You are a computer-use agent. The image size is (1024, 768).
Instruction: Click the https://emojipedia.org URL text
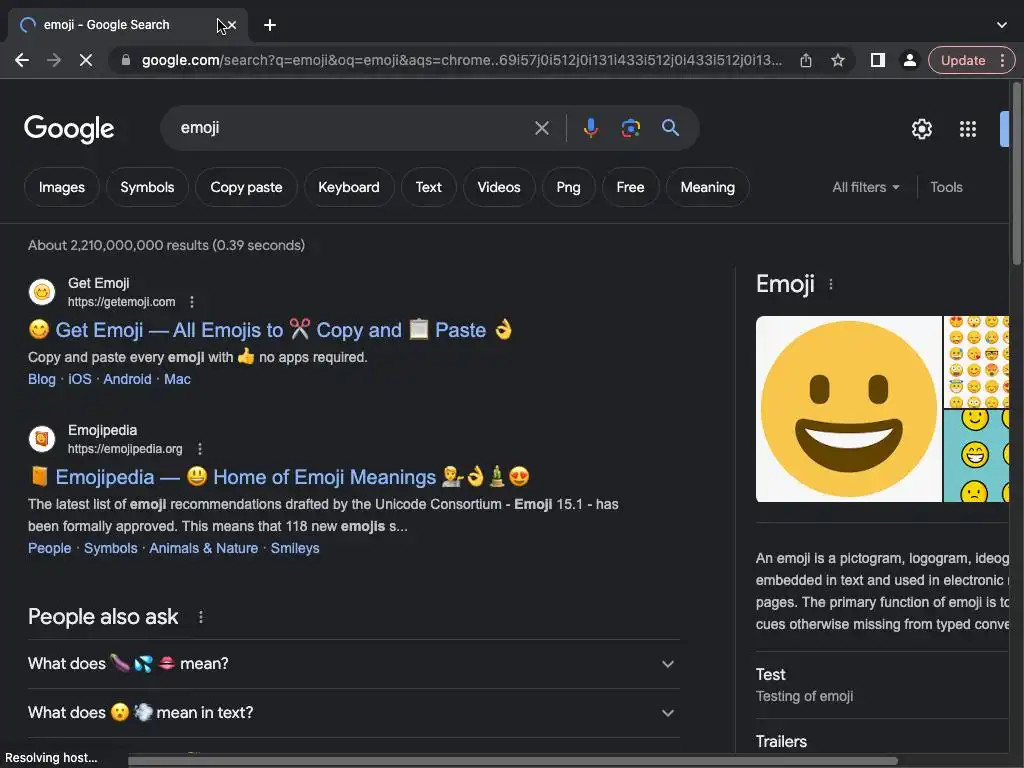point(125,449)
